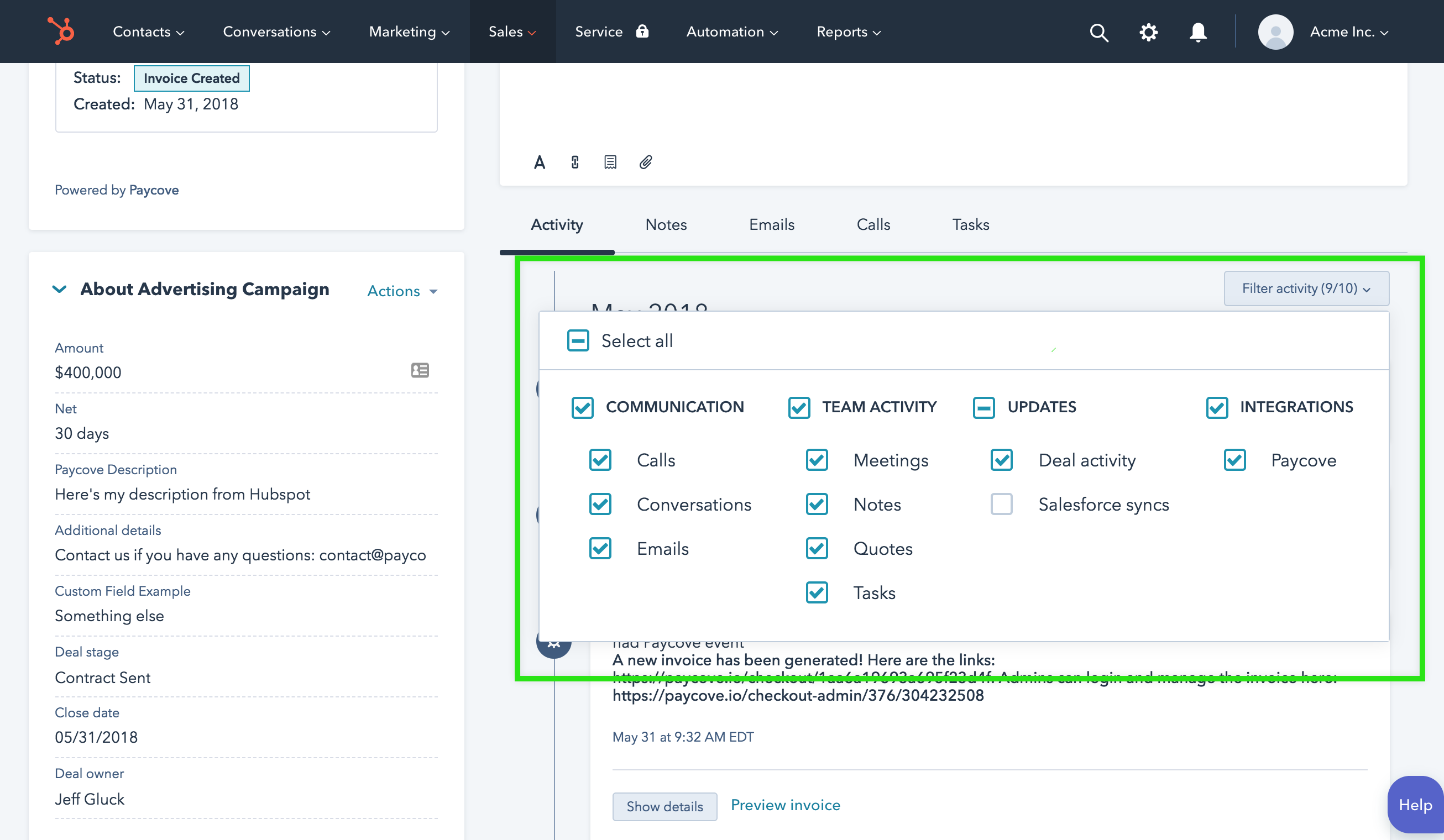Uncheck the Quotes checkbox
Image resolution: width=1444 pixels, height=840 pixels.
click(817, 548)
